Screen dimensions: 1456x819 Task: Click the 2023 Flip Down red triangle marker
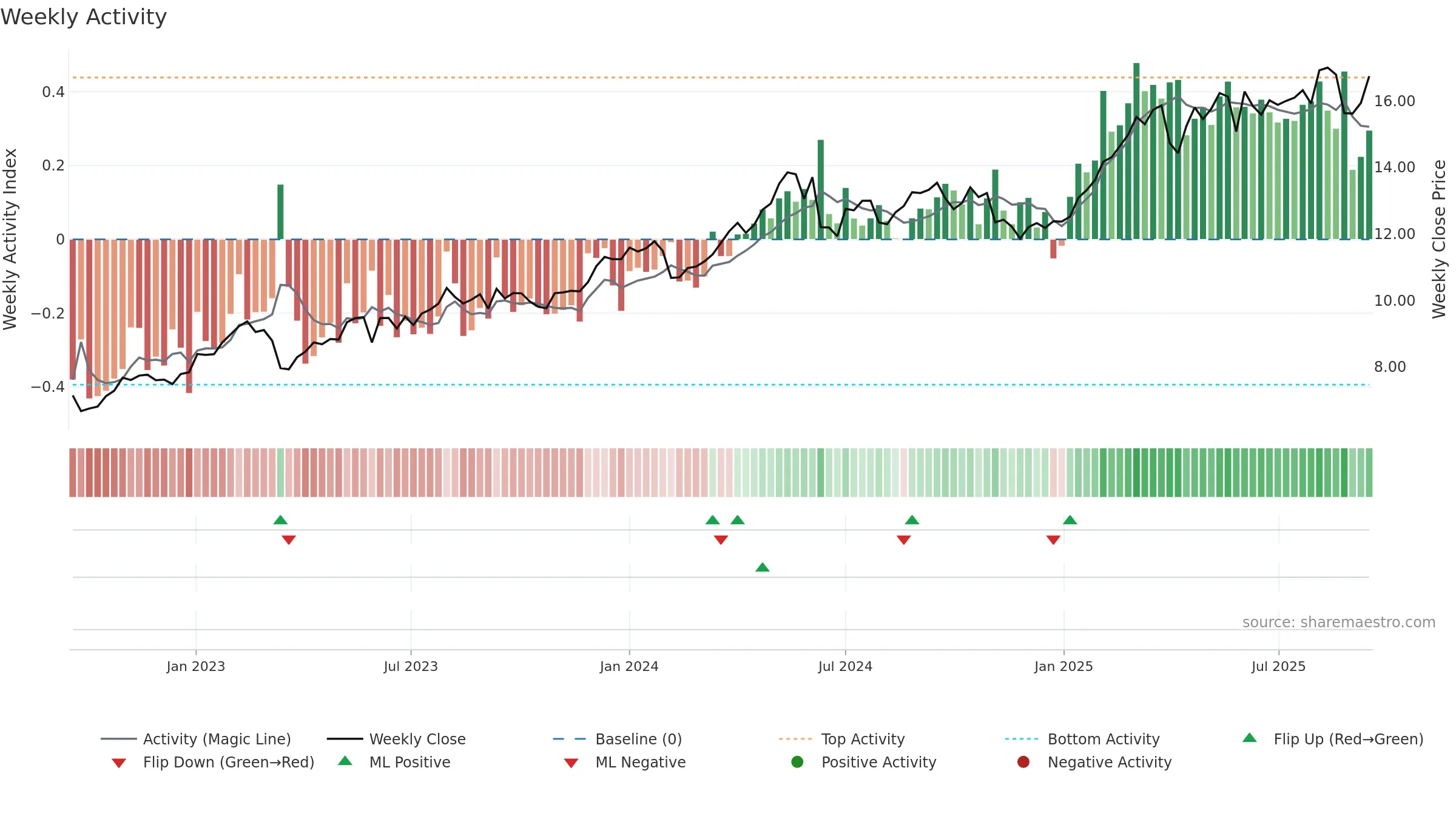[289, 540]
